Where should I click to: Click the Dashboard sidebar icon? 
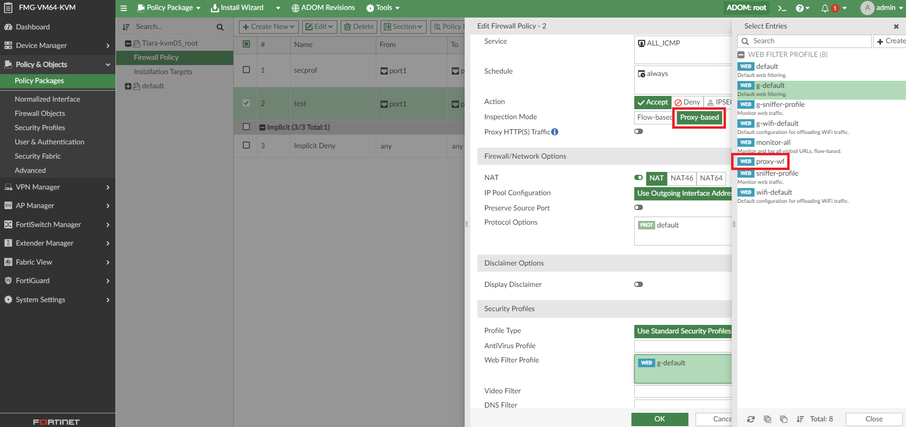point(8,27)
